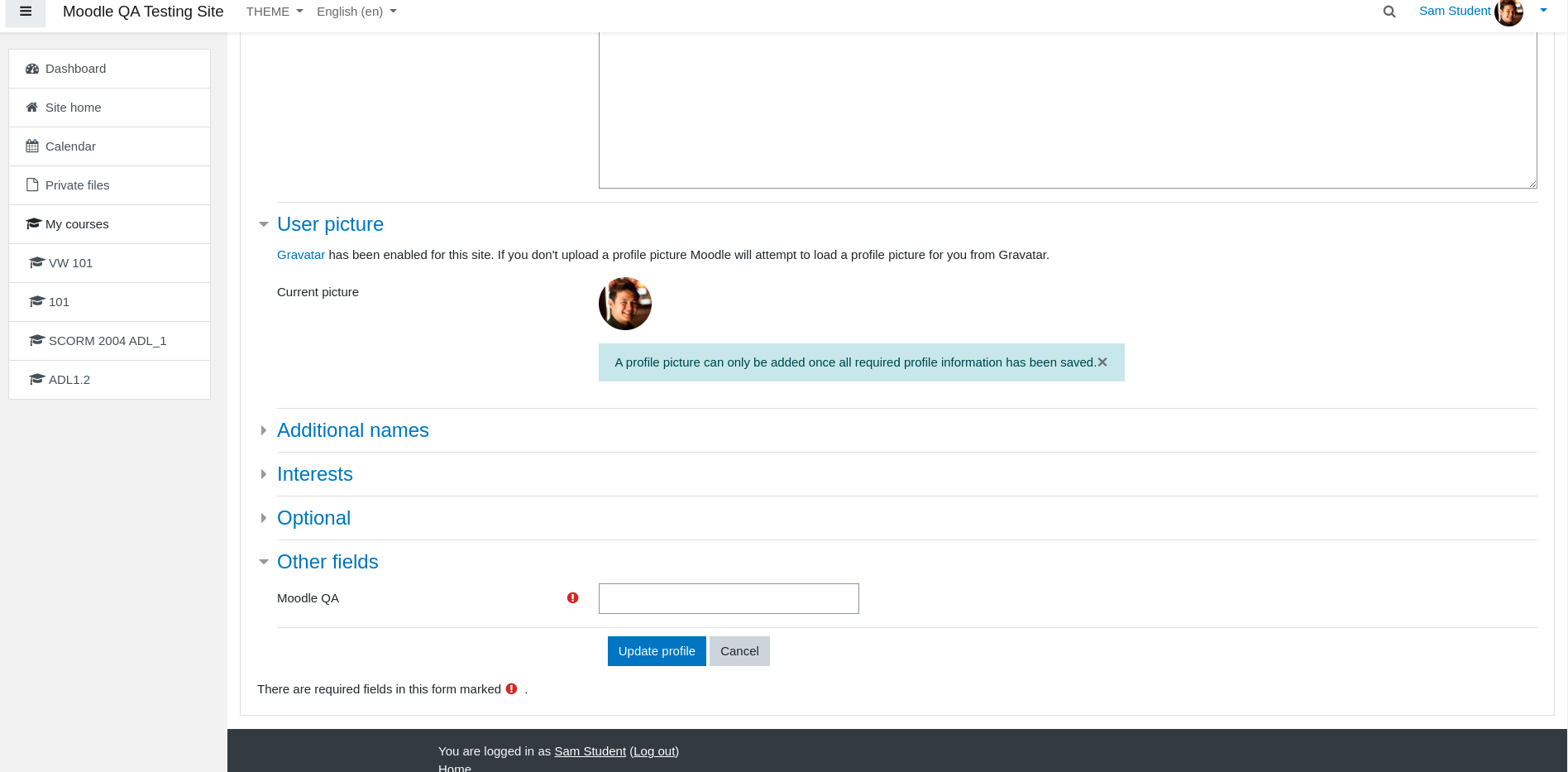
Task: Click the Dashboard gauge icon
Action: [32, 69]
